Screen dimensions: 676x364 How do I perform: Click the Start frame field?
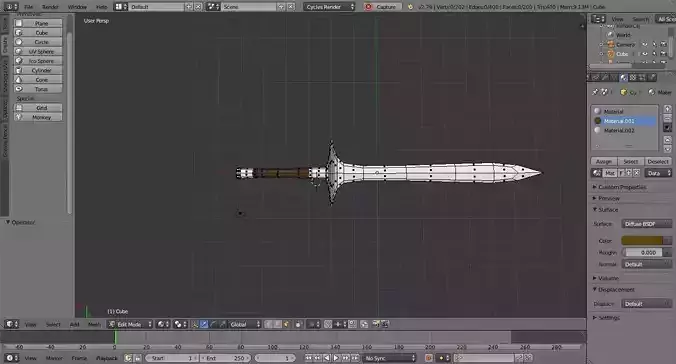click(x=172, y=358)
